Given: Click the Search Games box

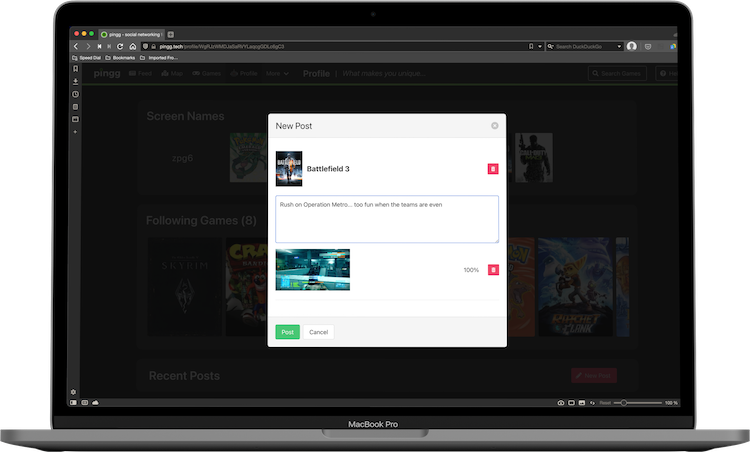Looking at the screenshot, I should 617,73.
